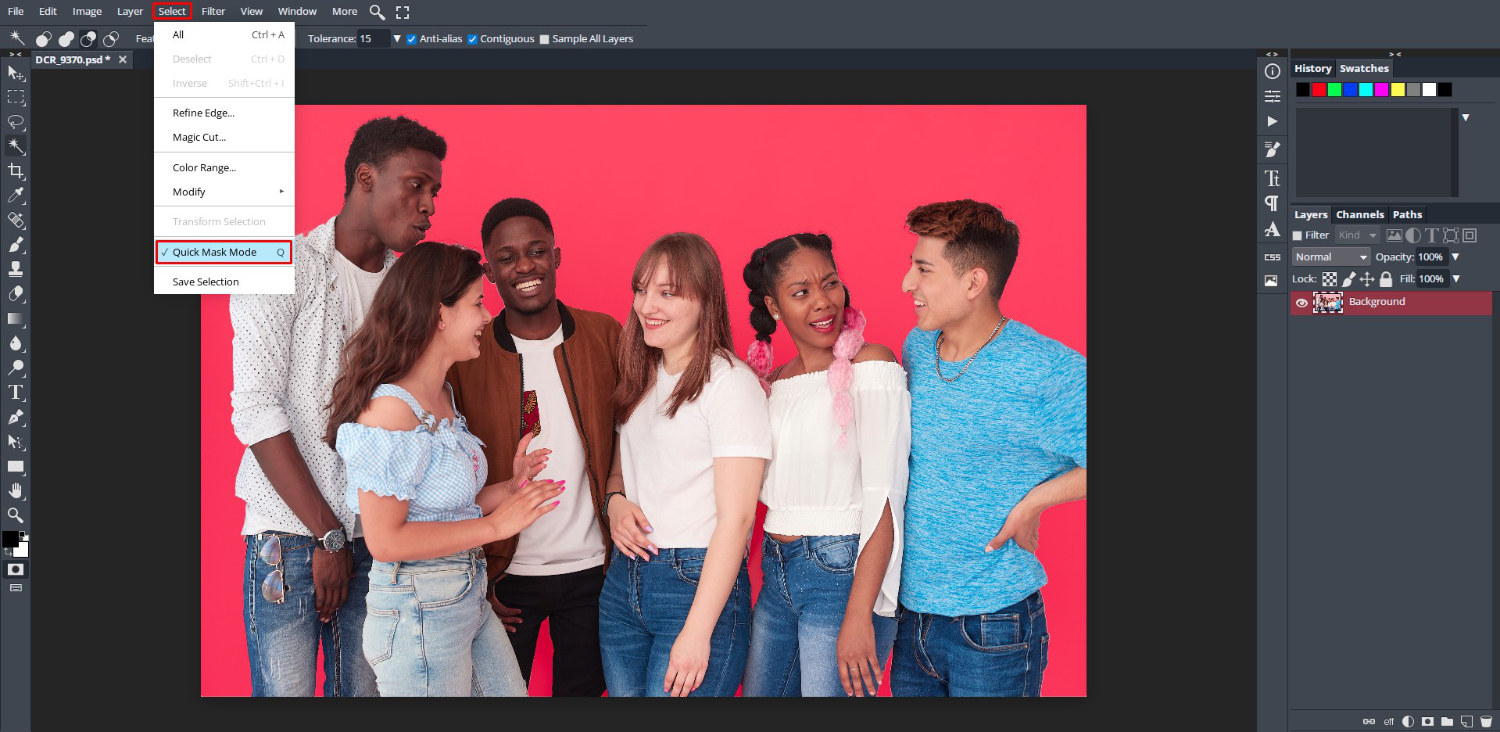Toggle lock position icon
Image resolution: width=1500 pixels, height=732 pixels.
1367,279
